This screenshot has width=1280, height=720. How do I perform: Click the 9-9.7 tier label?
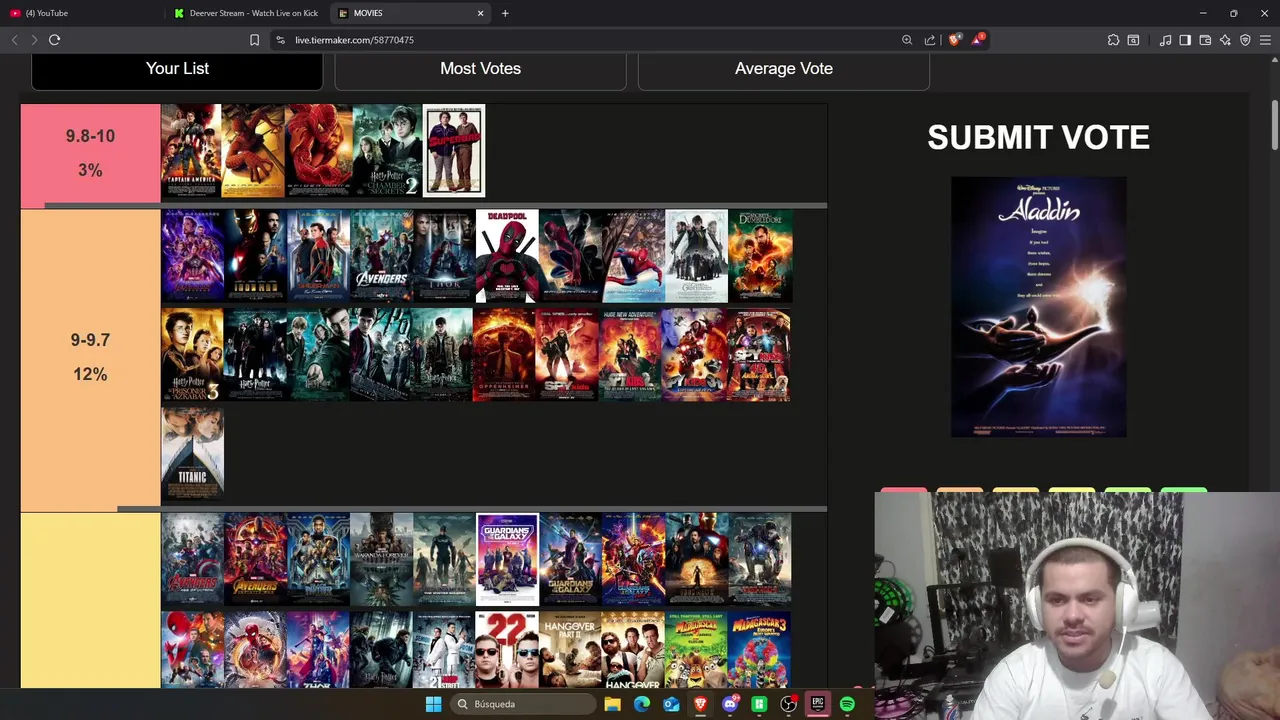tap(90, 357)
